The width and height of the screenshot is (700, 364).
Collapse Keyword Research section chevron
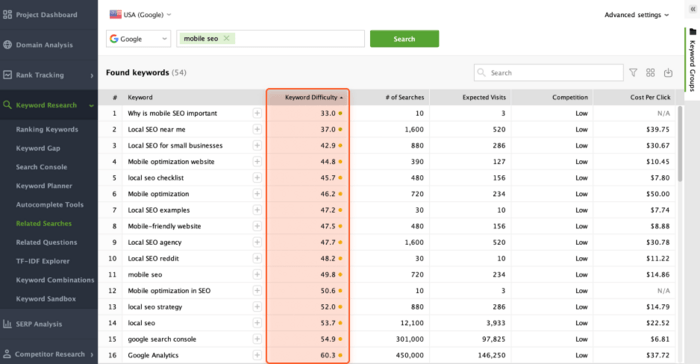click(x=92, y=105)
